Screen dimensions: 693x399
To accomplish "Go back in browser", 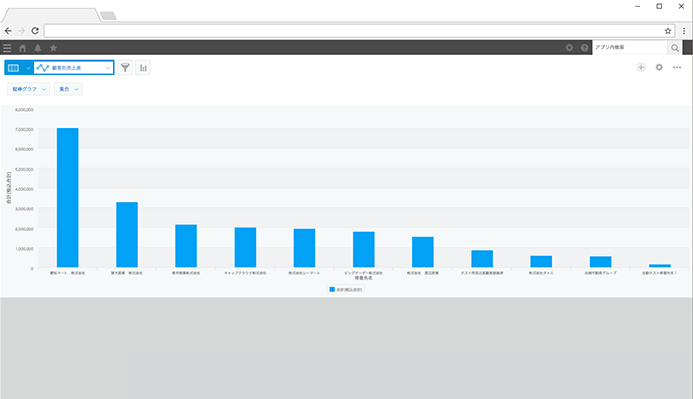I will [x=8, y=30].
